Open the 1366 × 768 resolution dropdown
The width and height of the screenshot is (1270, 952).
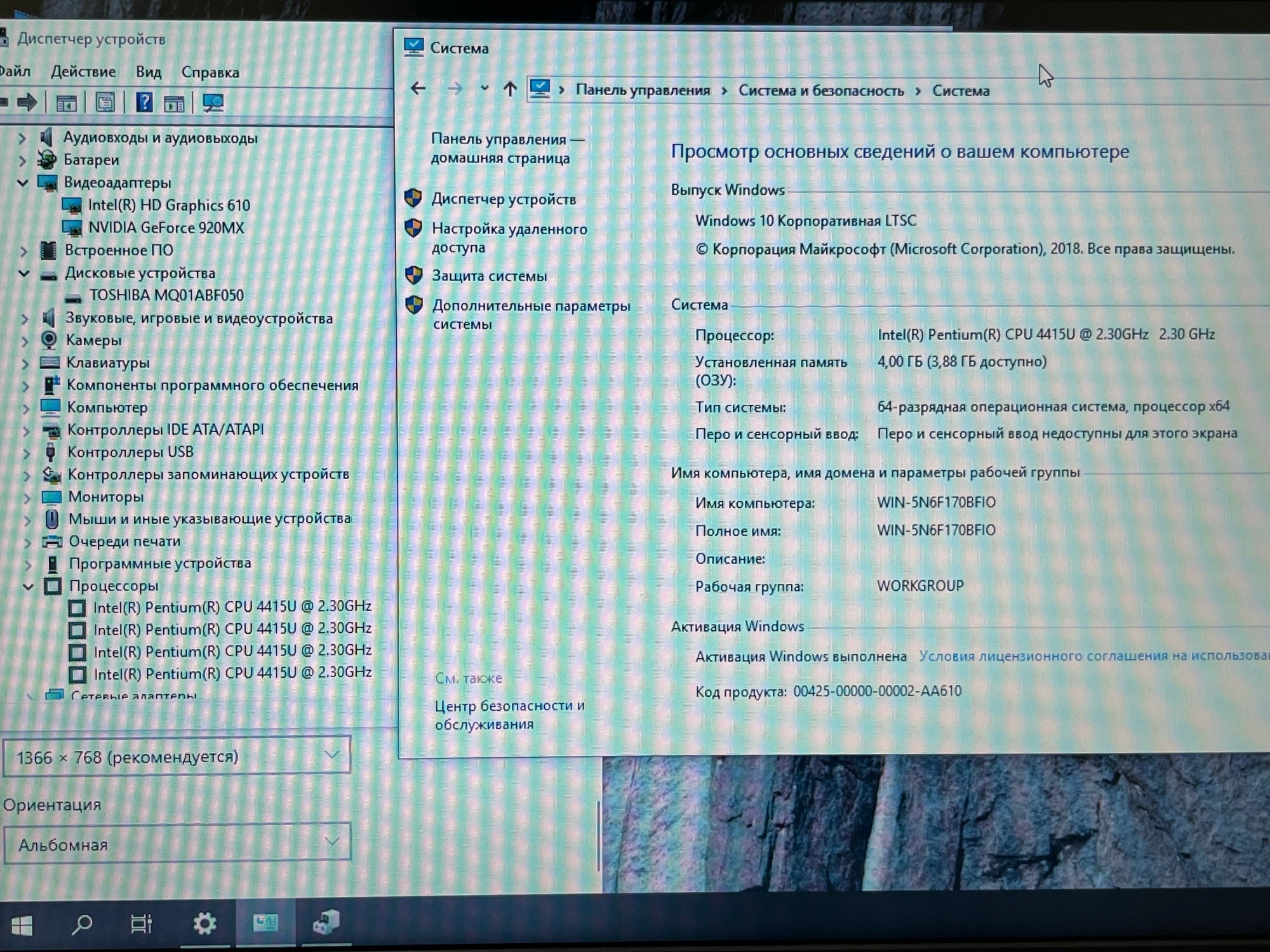click(177, 757)
